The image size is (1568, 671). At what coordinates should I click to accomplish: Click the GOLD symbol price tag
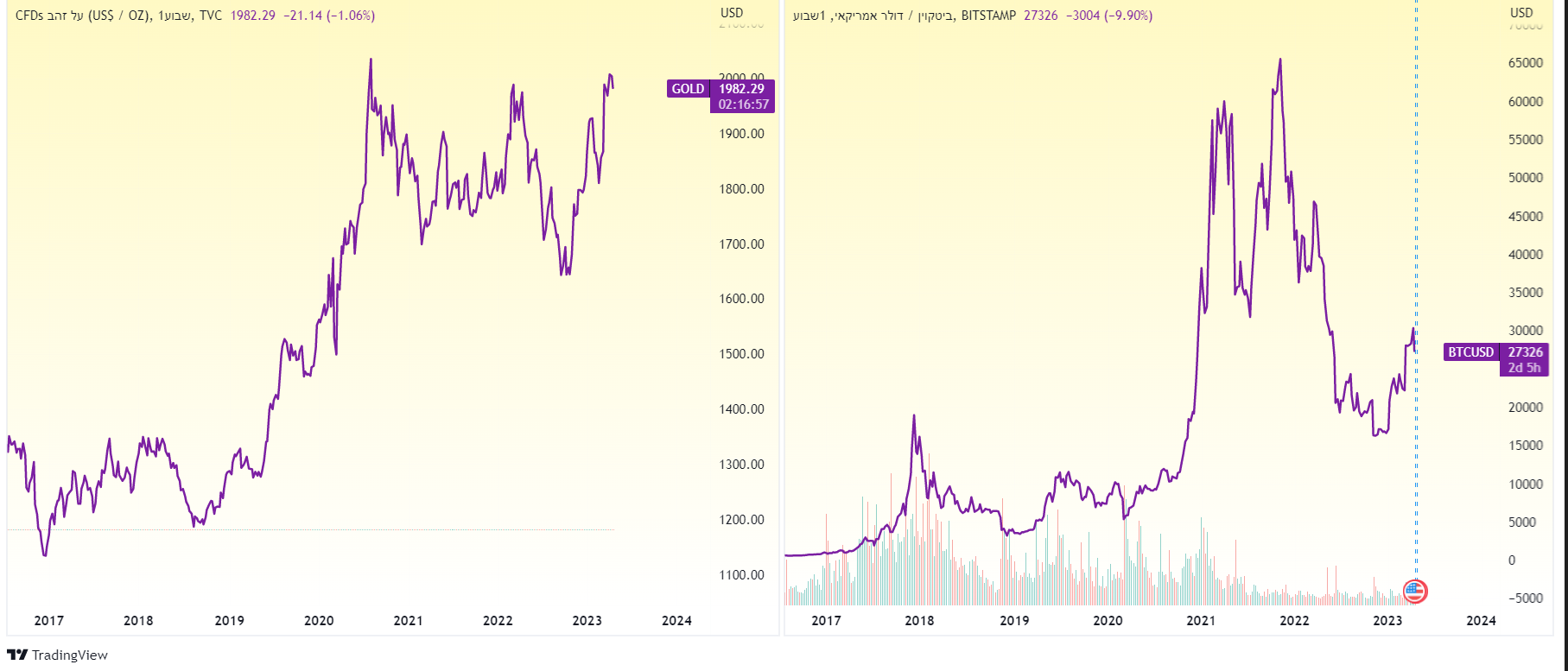688,89
